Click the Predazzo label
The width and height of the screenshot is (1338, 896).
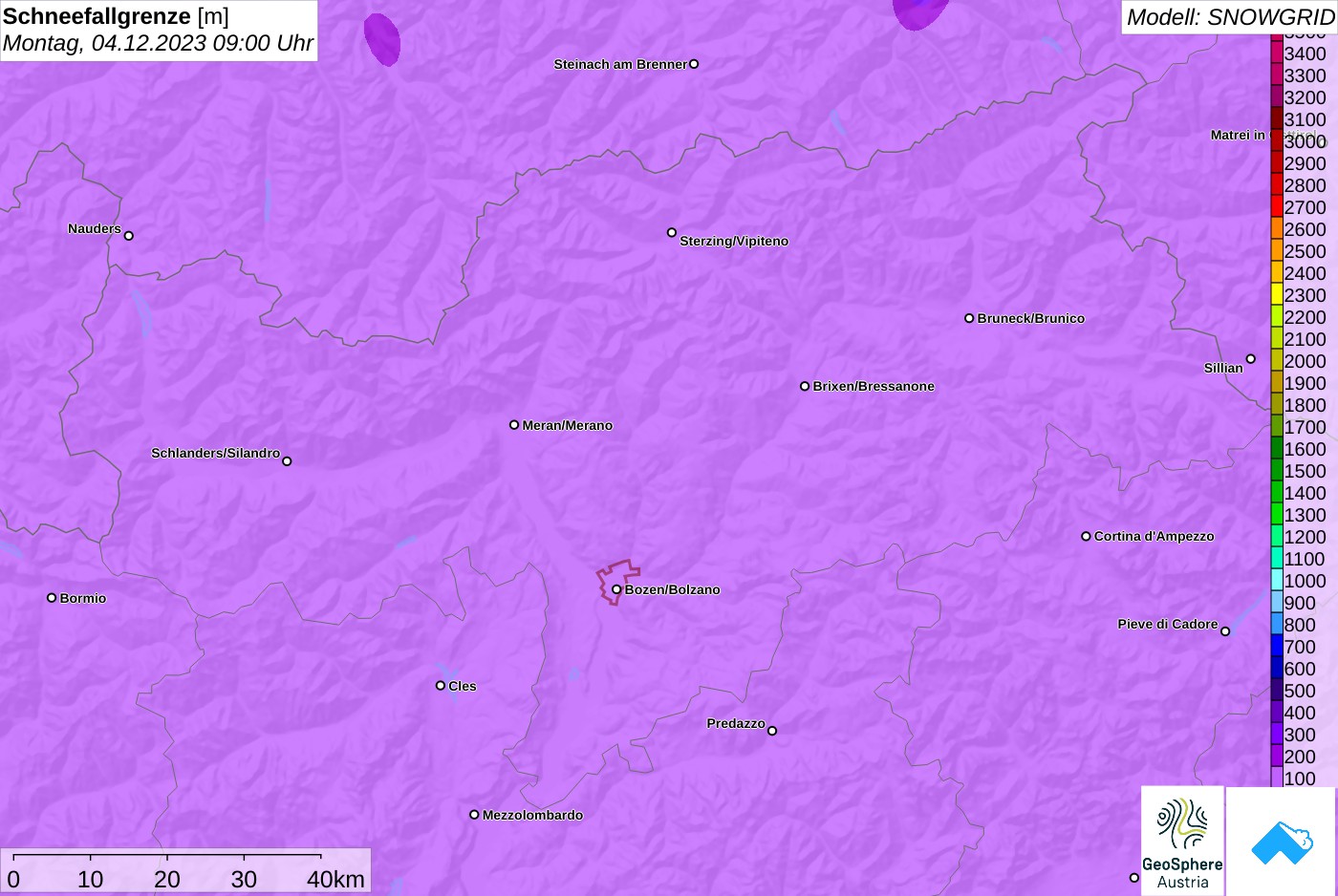[x=736, y=723]
